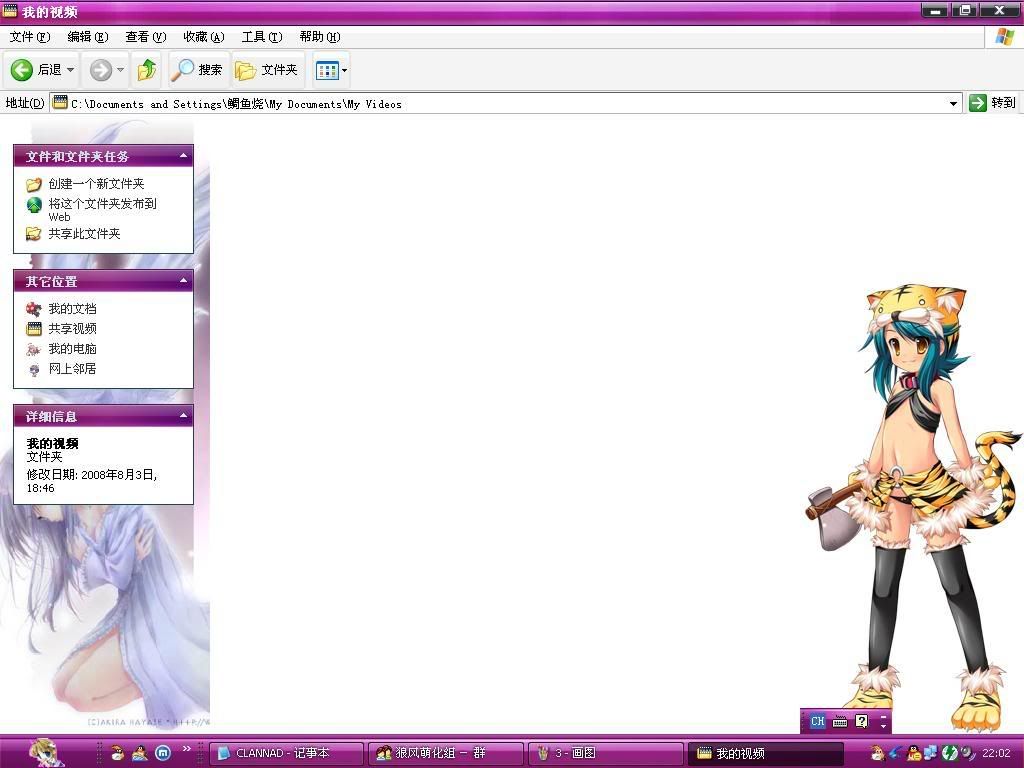This screenshot has width=1024, height=768.
Task: Click the blue bird system tray icon
Action: (896, 753)
